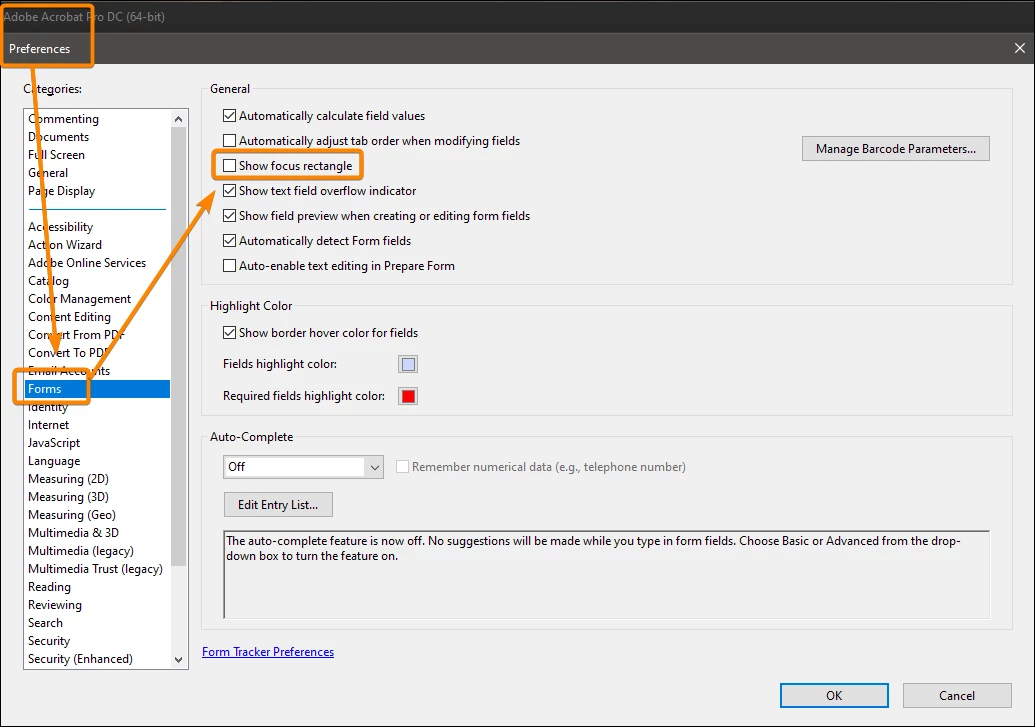Click the categories list scrollbar thumb

click(x=178, y=347)
